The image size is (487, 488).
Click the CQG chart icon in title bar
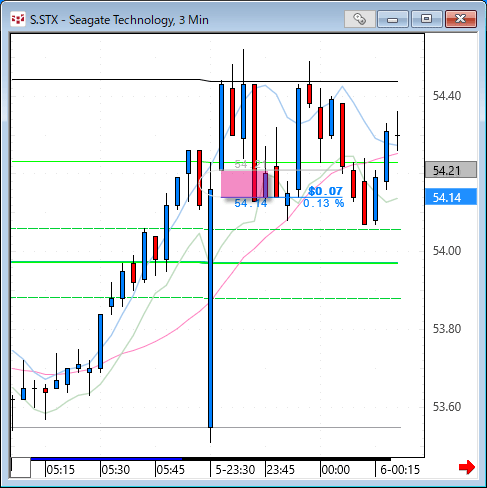pyautogui.click(x=18, y=19)
